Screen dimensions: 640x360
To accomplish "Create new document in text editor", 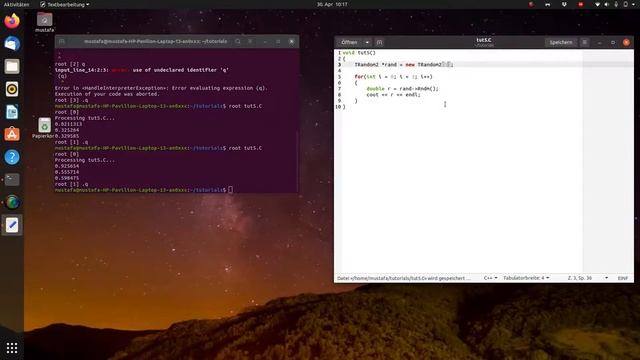I will (x=379, y=42).
